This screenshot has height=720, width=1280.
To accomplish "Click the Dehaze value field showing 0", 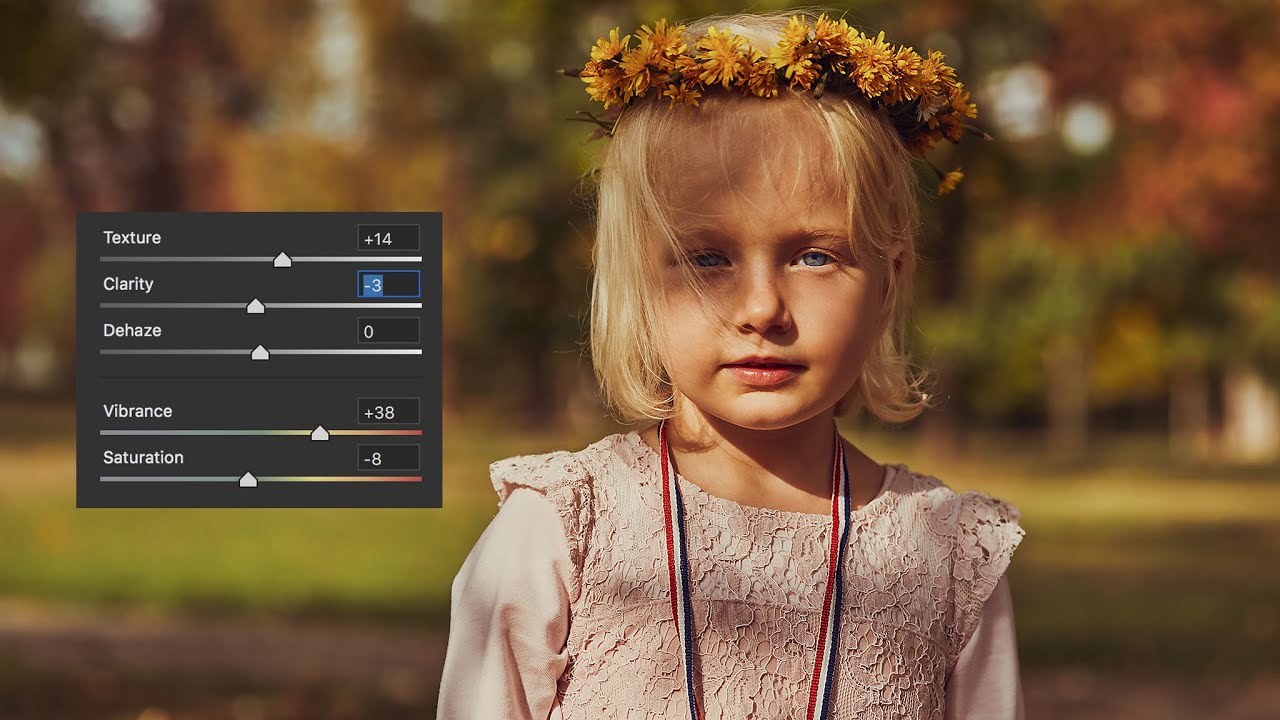I will tap(388, 331).
